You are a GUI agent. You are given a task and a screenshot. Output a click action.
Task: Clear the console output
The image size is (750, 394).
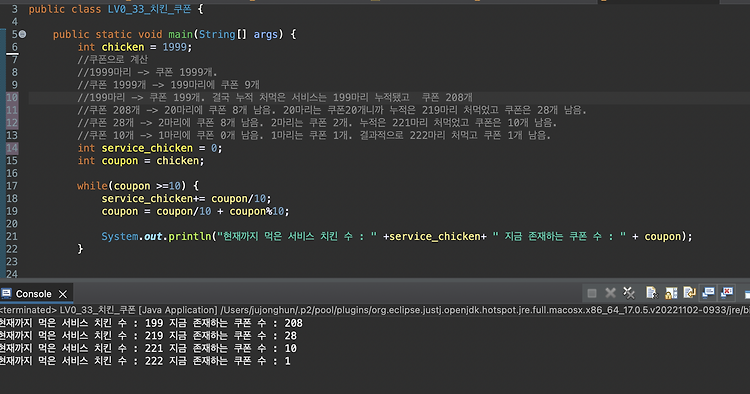coord(651,293)
